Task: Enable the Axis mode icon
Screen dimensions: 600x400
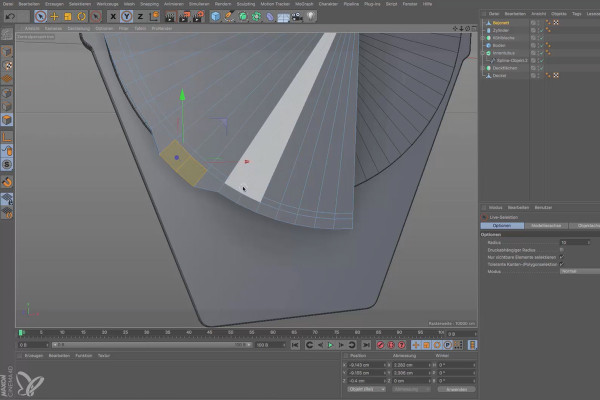Action: [x=7, y=137]
